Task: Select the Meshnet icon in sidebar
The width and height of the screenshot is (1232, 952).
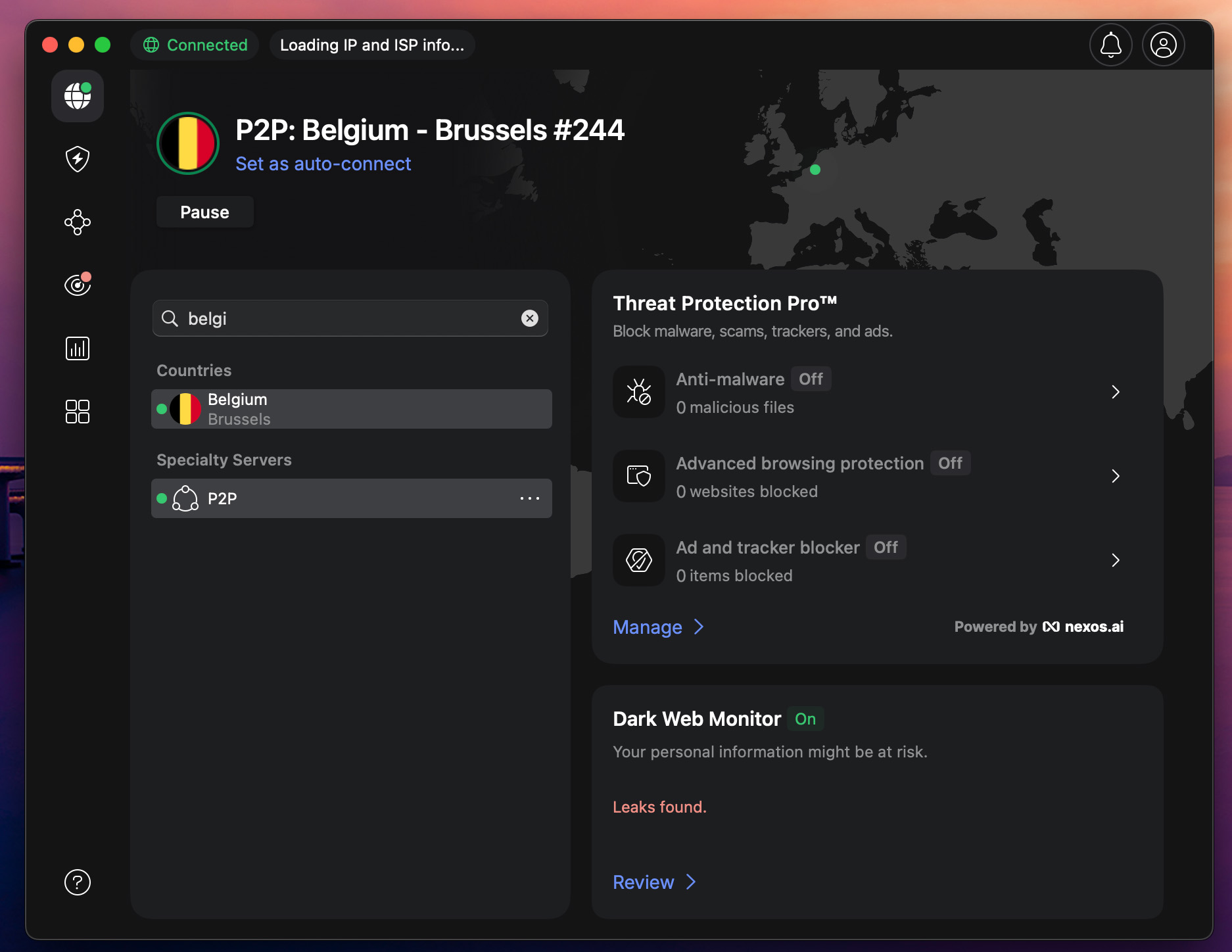Action: [77, 222]
